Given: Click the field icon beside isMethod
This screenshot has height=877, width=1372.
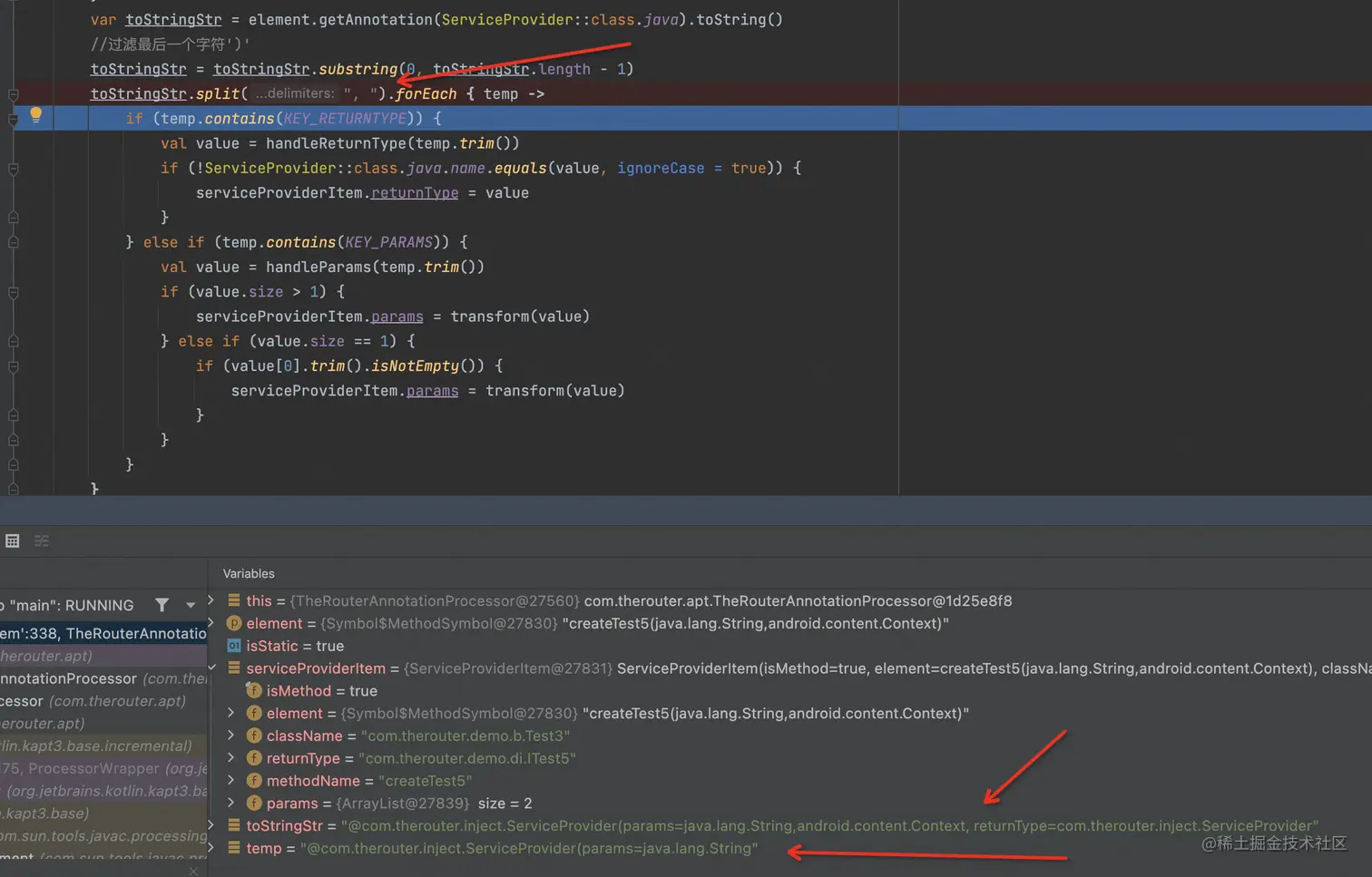Looking at the screenshot, I should pyautogui.click(x=254, y=690).
